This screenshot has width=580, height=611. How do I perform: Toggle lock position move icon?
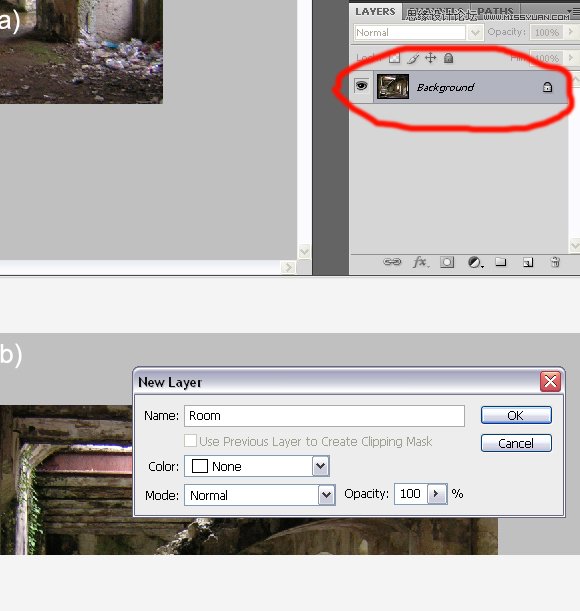pos(430,58)
